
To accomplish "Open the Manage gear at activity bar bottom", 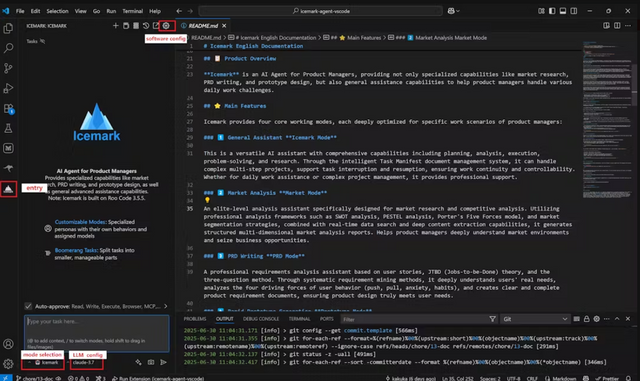I will (x=8, y=363).
